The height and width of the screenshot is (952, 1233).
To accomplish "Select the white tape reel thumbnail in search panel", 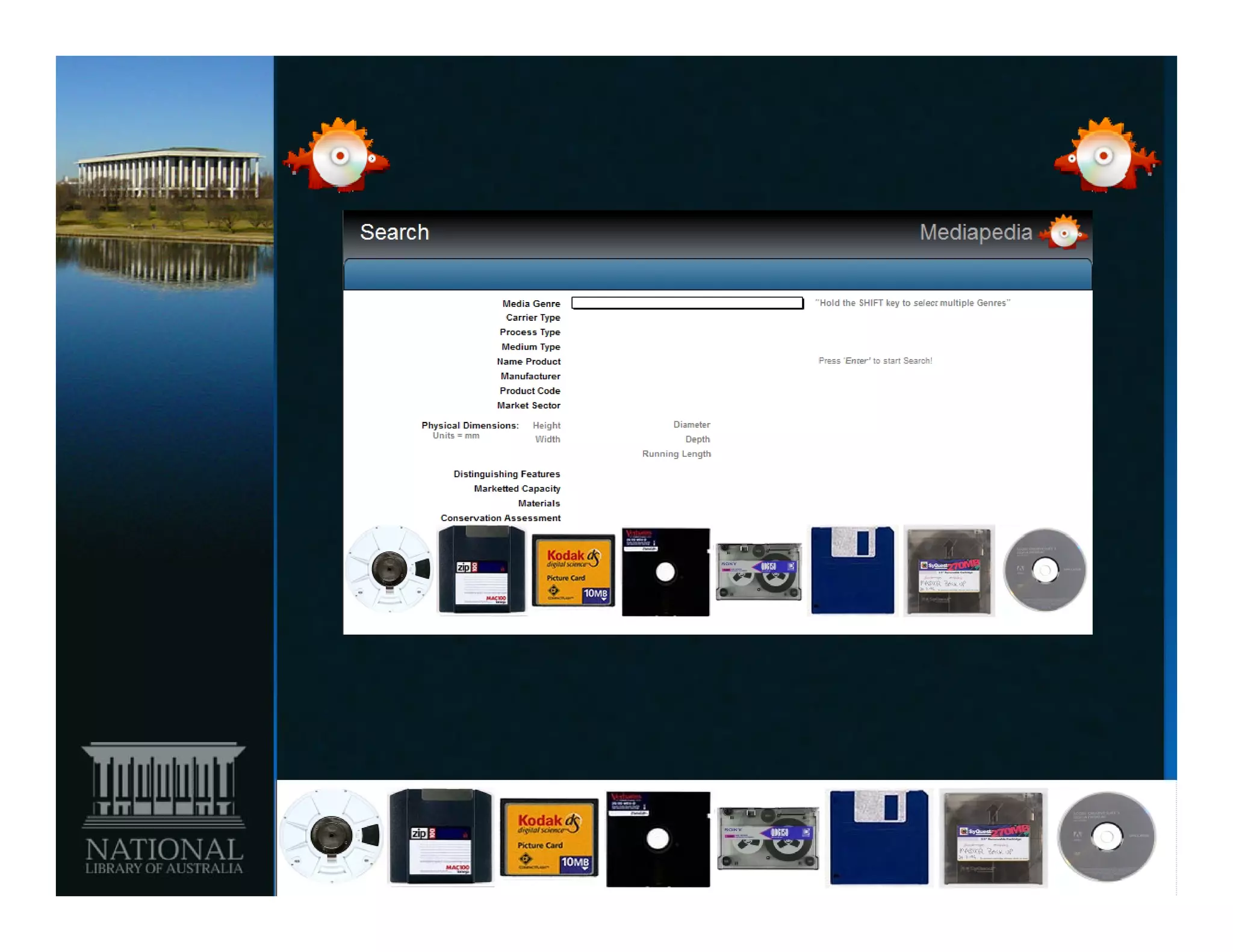I will point(389,569).
